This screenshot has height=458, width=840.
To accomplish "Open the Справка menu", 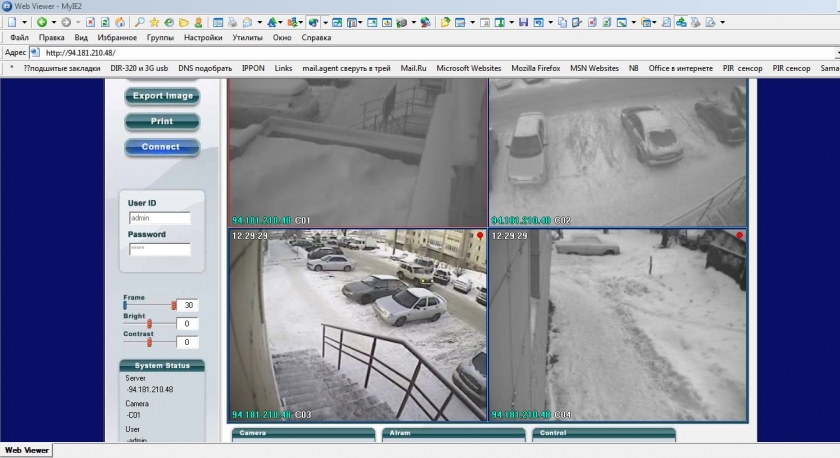I will pos(316,37).
